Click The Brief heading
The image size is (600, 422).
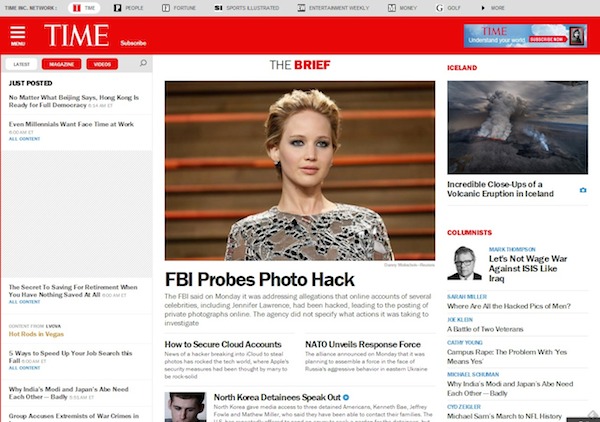(x=300, y=65)
